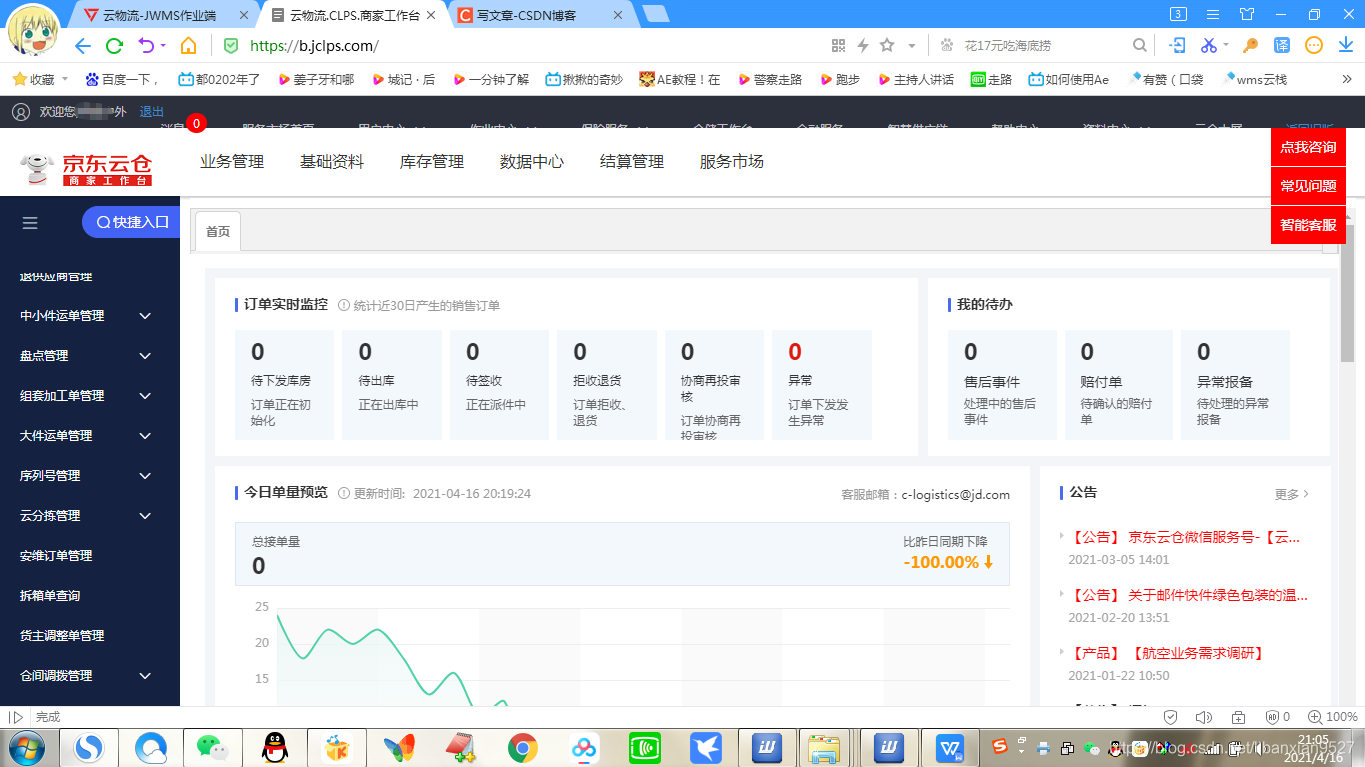Screen dimensions: 1365x767
Task: Click the sound icon in browser status bar
Action: [x=1204, y=717]
